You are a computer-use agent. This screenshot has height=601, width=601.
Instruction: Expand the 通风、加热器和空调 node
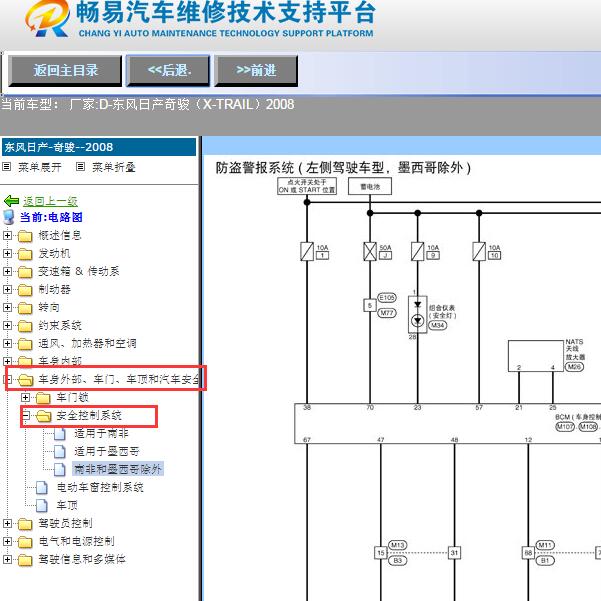tap(7, 343)
